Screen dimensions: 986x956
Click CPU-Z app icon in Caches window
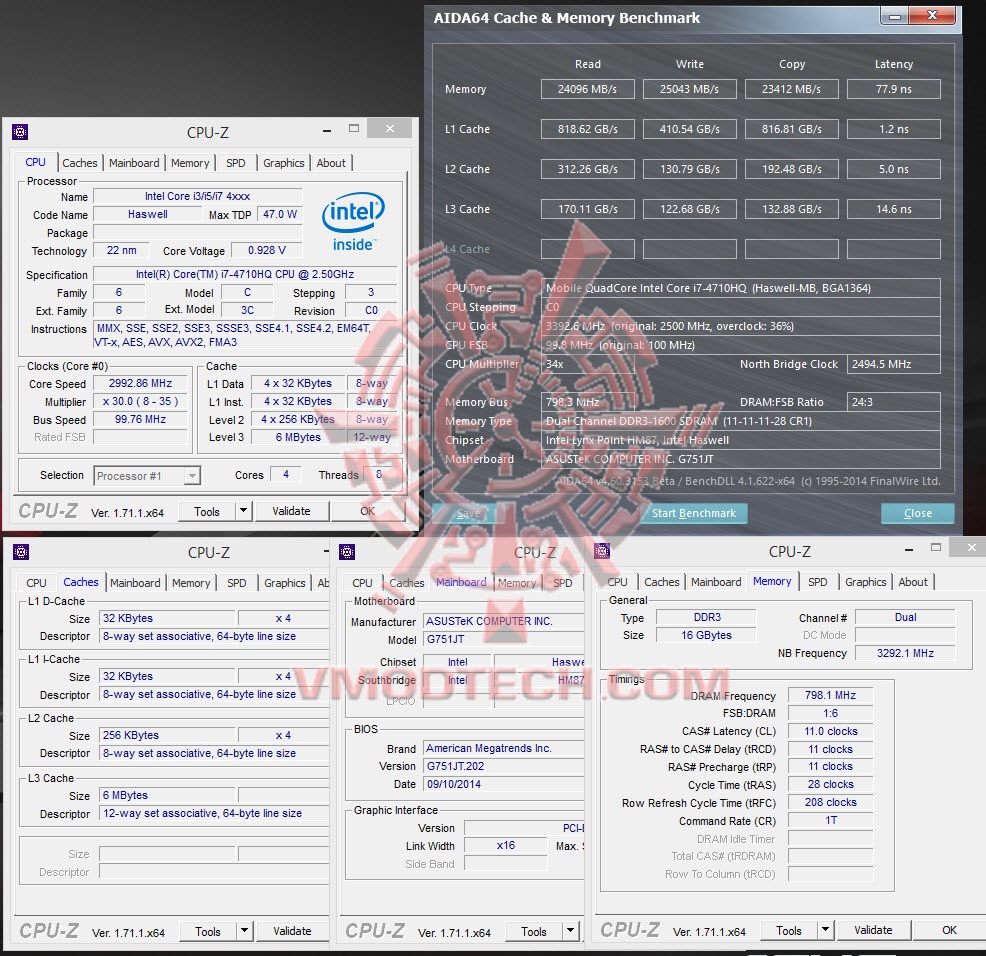21,552
